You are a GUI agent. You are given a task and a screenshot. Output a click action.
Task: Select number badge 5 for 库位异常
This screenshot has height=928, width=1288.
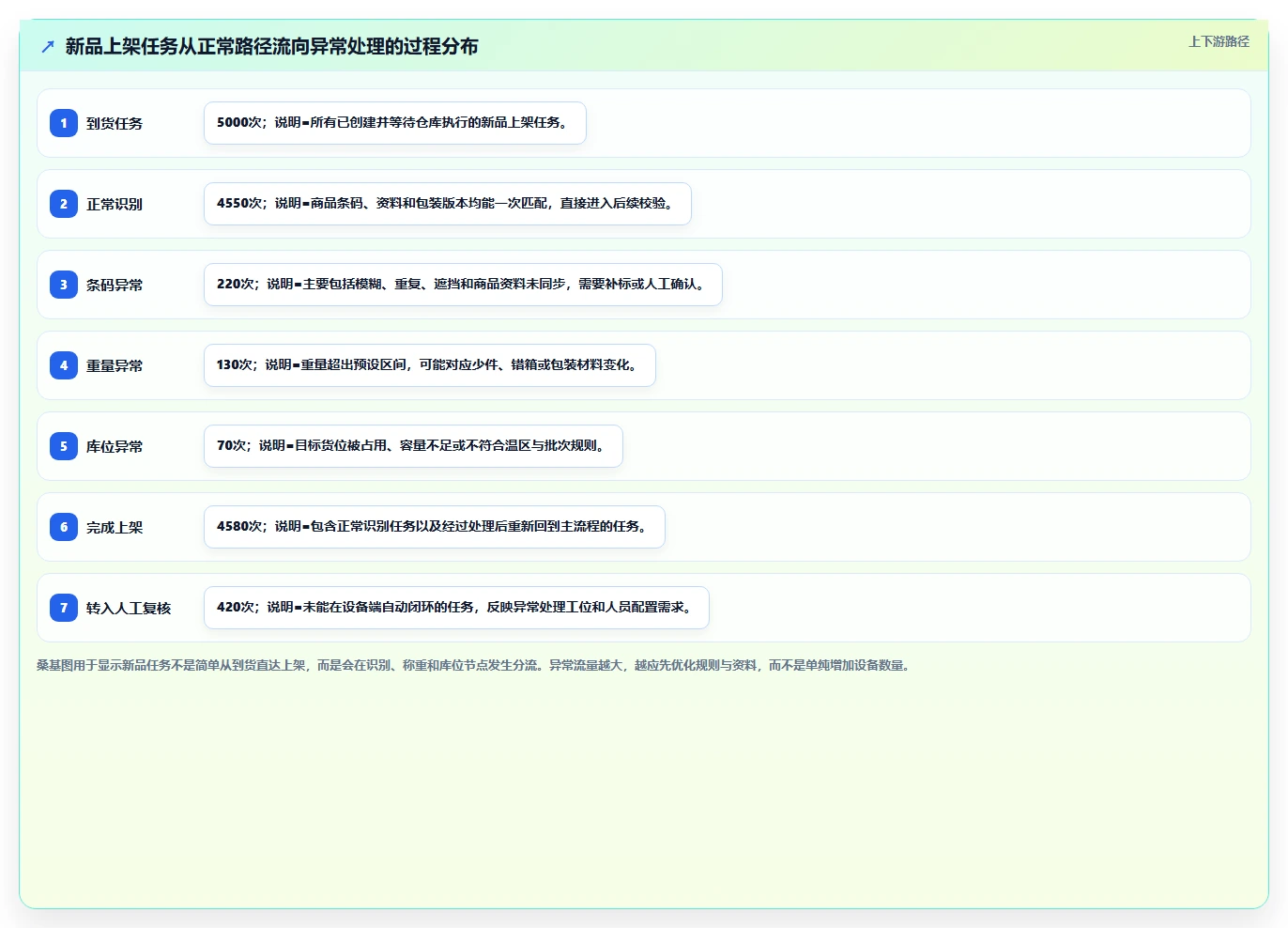pos(64,446)
